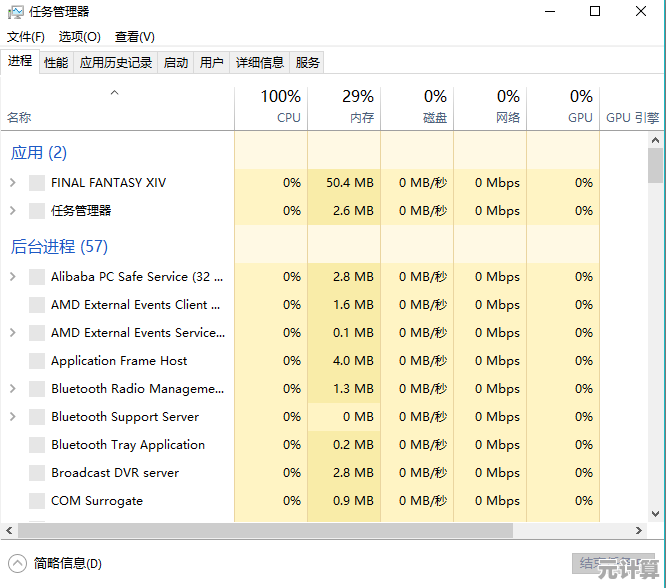Click the Bluetooth Tray Application icon
Screen dimensions: 666x588
click(37, 445)
